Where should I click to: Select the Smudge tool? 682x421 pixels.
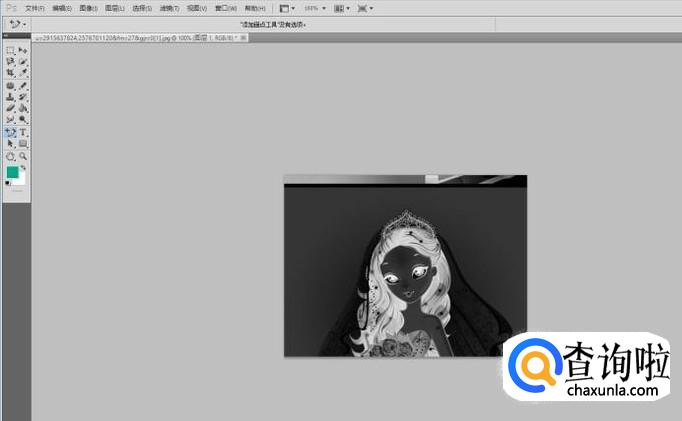[10, 119]
